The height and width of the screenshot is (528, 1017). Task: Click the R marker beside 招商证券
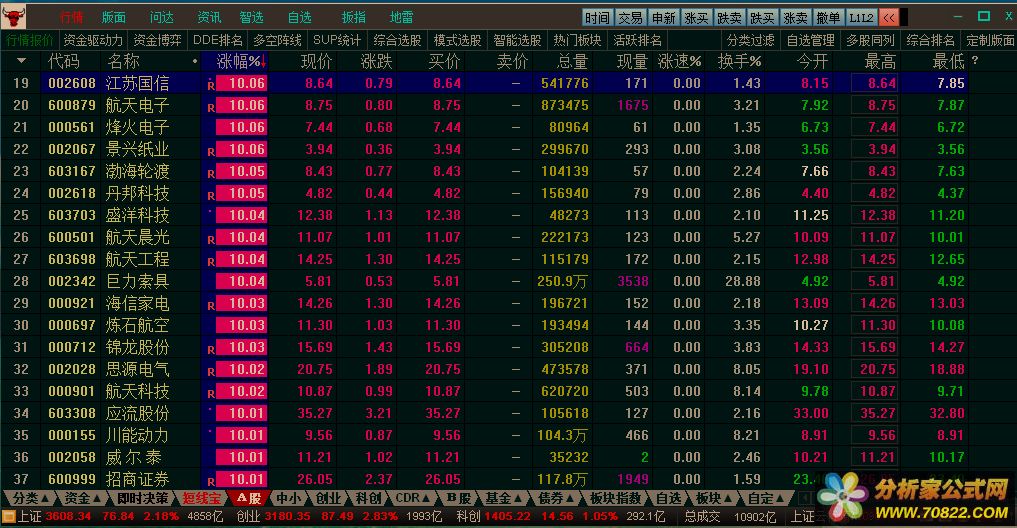click(211, 482)
